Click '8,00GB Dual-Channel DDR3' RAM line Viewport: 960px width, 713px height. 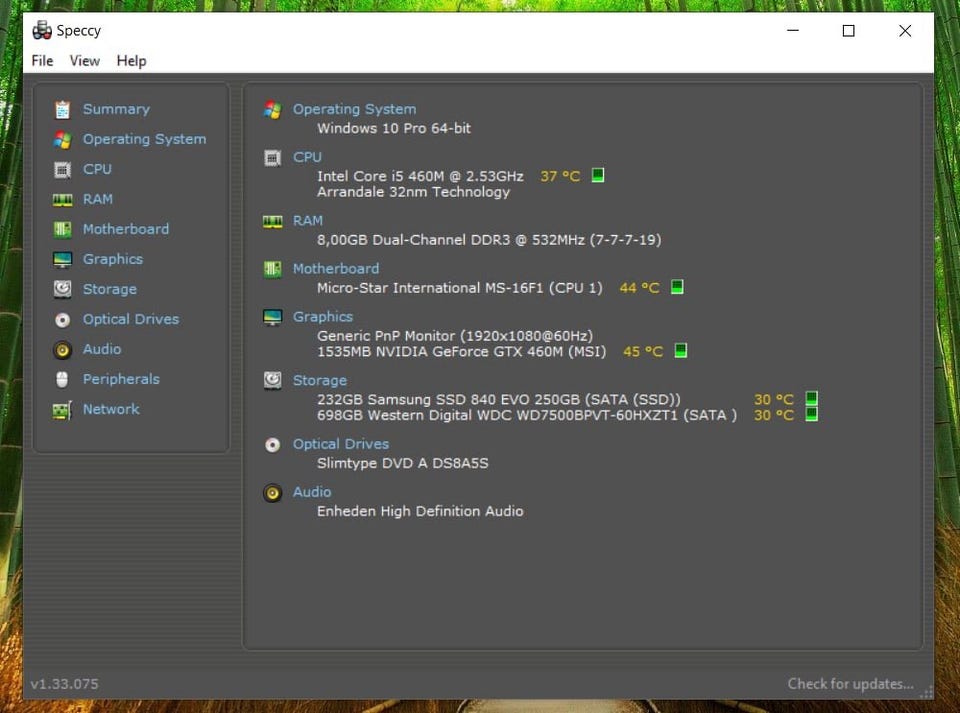489,240
